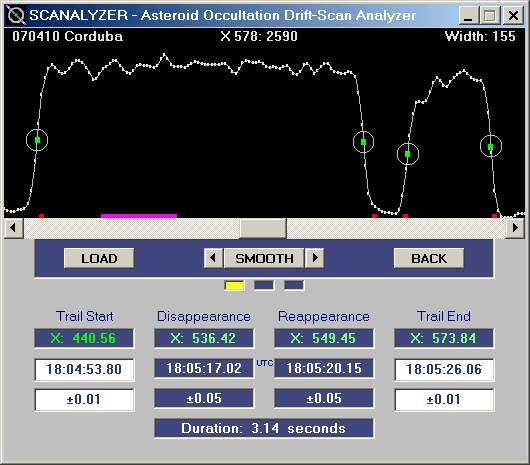530x465 pixels.
Task: Click the scrollbar right arrow
Action: click(x=515, y=228)
